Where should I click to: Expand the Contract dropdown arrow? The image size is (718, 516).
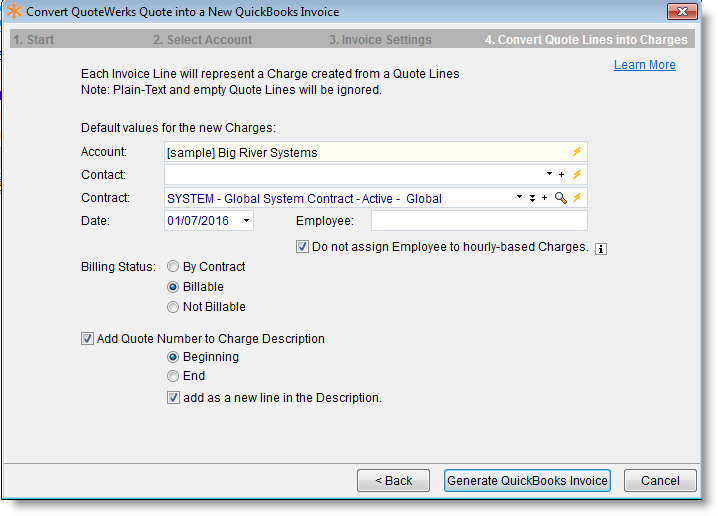click(519, 198)
